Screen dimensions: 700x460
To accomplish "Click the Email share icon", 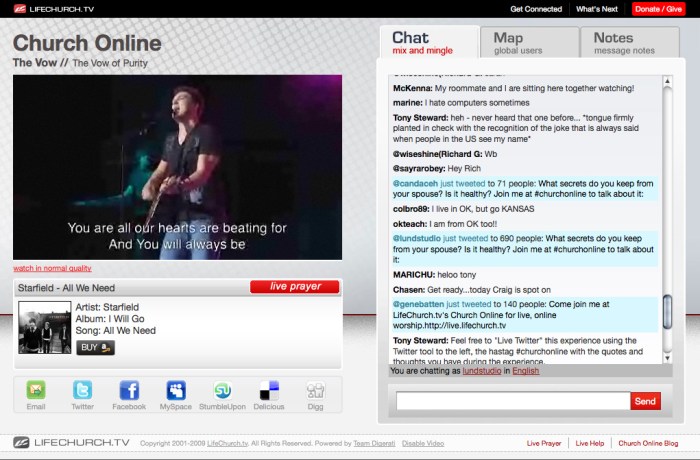I will pyautogui.click(x=36, y=390).
